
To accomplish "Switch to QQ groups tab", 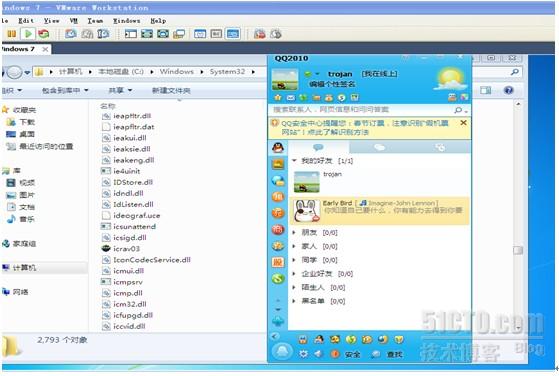I will (x=379, y=147).
